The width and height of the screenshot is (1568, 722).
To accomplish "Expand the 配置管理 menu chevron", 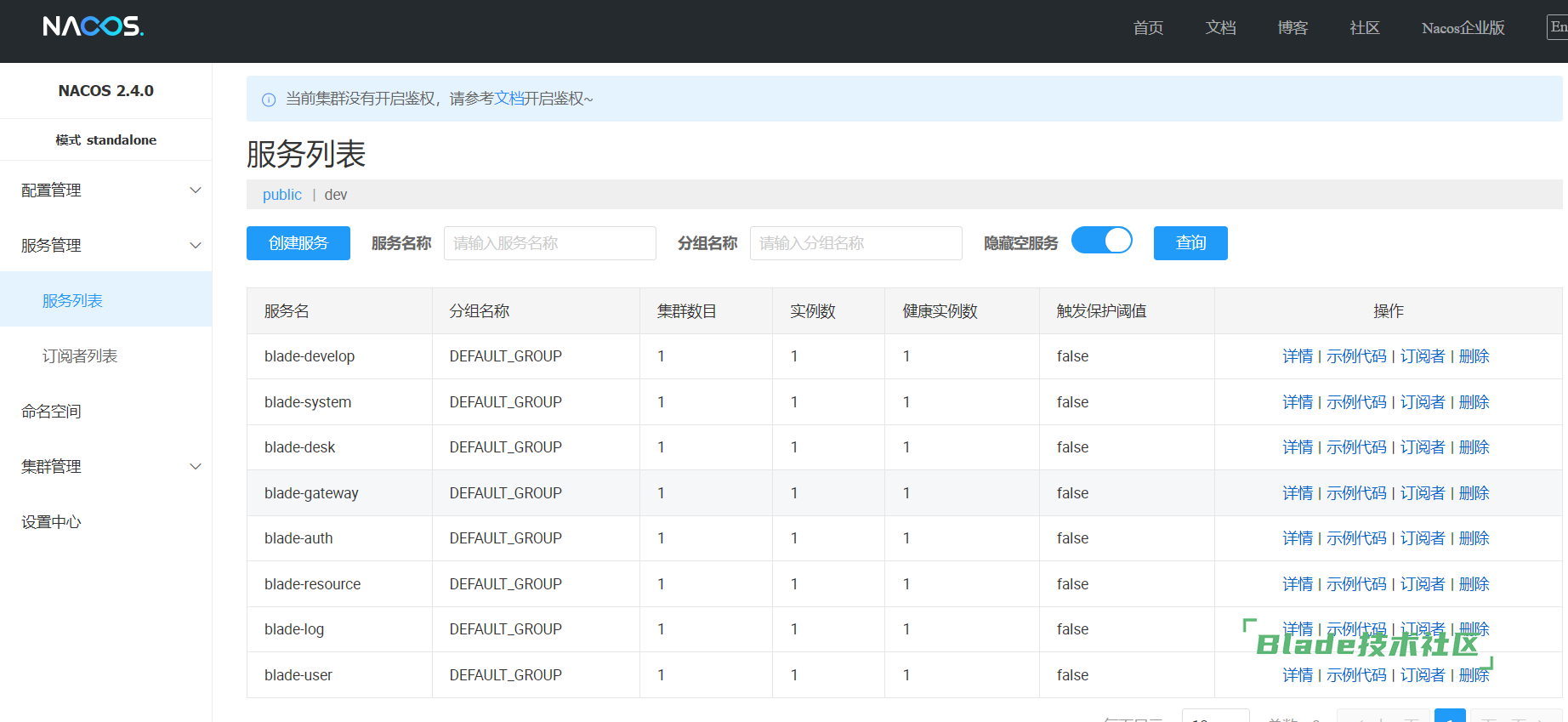I will (196, 190).
